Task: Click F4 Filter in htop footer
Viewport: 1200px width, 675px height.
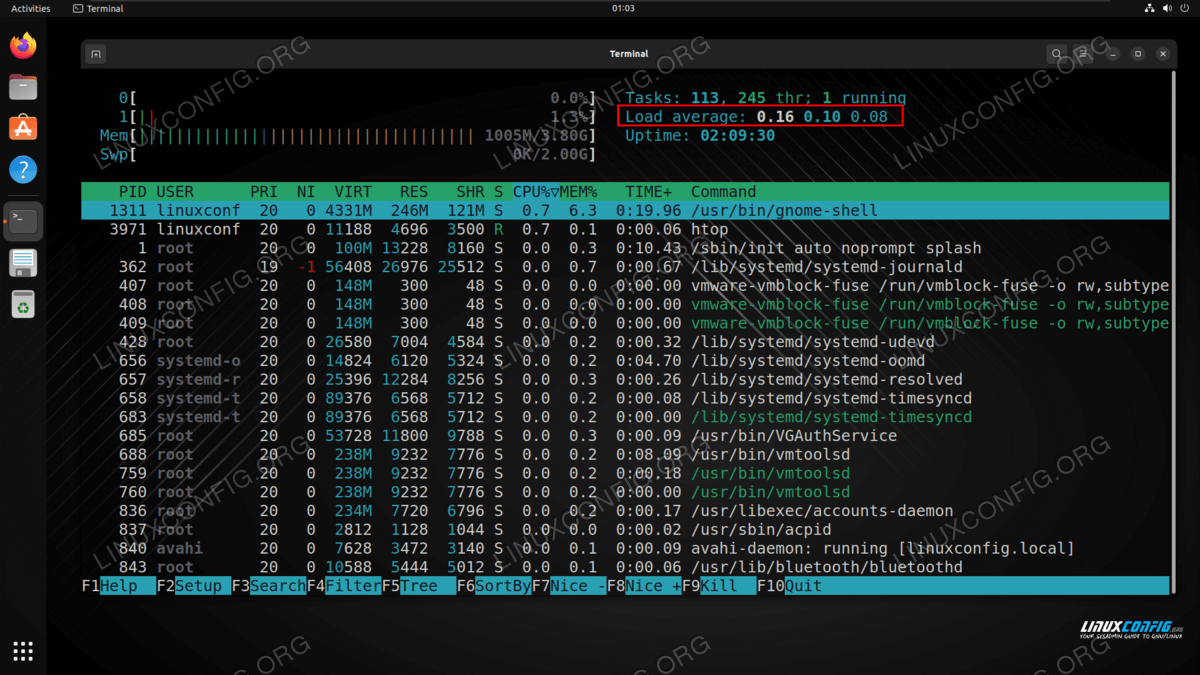Action: 344,586
